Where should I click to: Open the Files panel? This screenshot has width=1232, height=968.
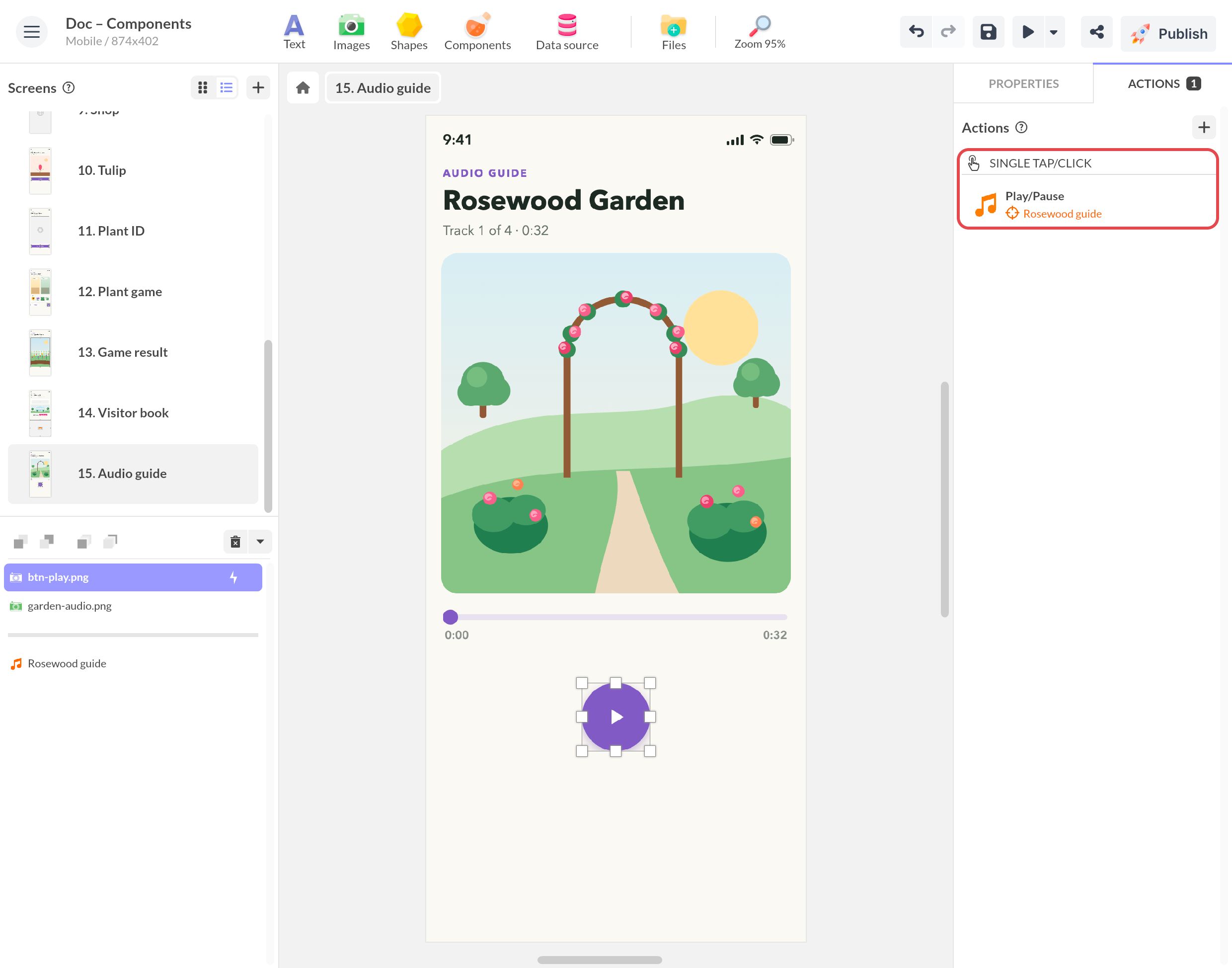pos(674,32)
